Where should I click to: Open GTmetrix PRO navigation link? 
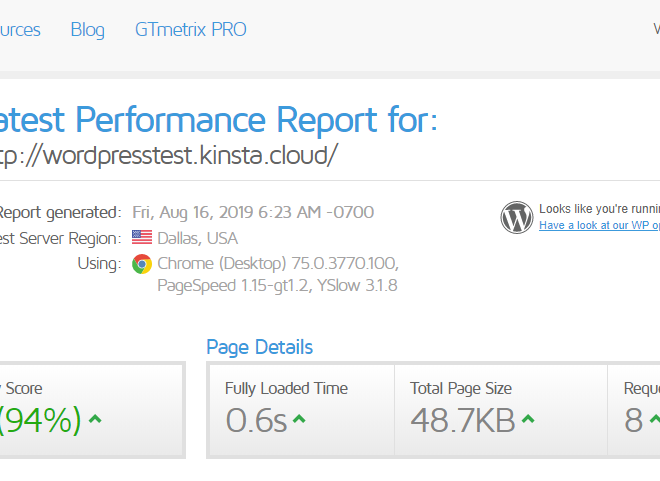191,29
